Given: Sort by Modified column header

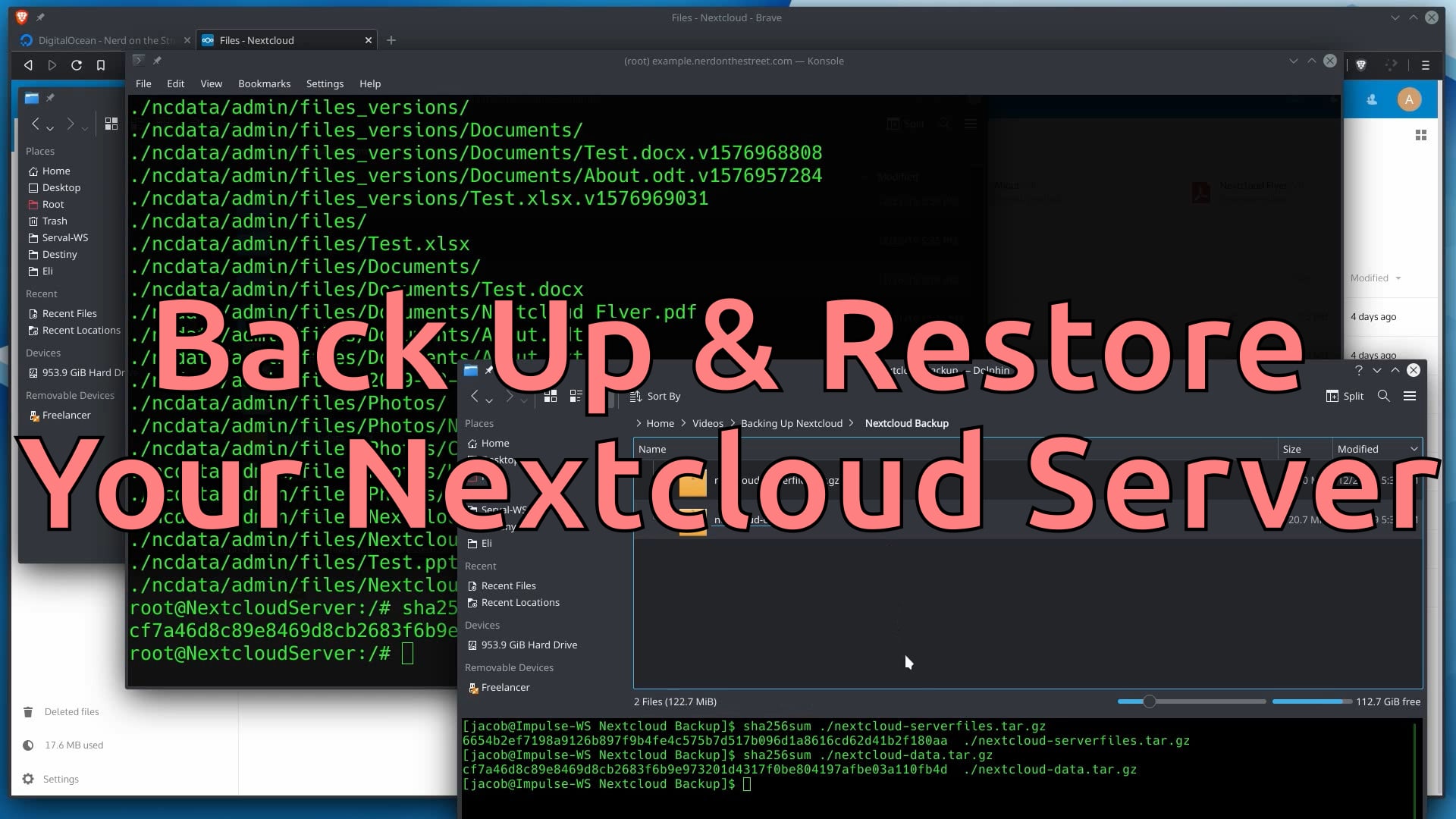Looking at the screenshot, I should click(1376, 449).
